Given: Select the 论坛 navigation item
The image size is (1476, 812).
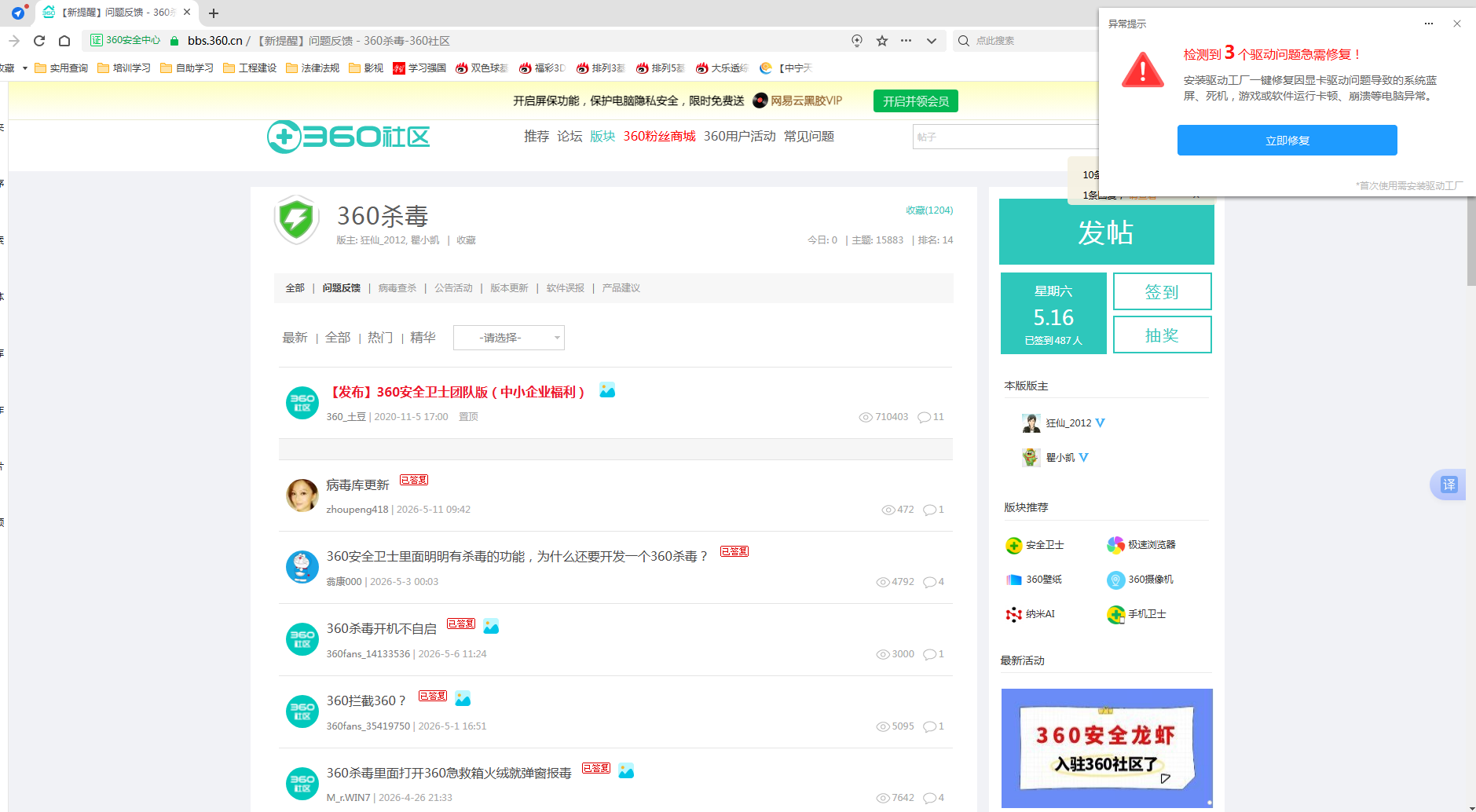Looking at the screenshot, I should point(570,137).
